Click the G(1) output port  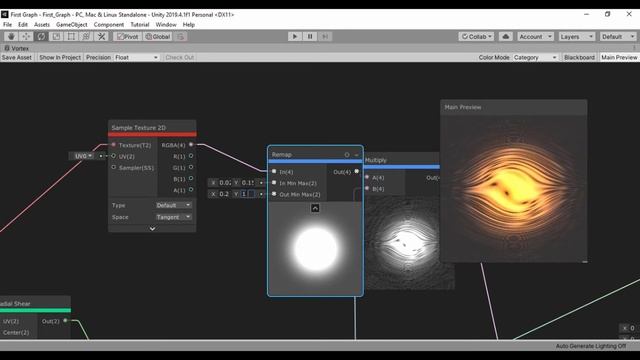[191, 167]
